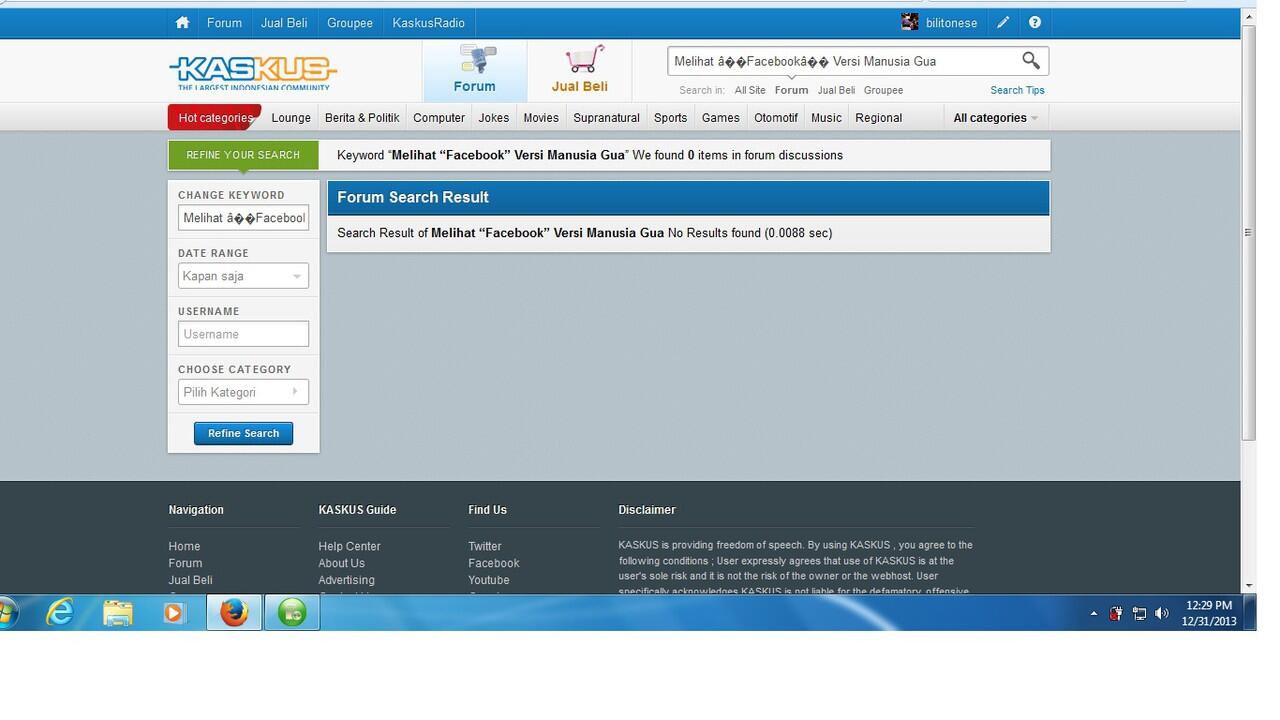Image resolution: width=1280 pixels, height=720 pixels.
Task: Open the Supranatural category
Action: pyautogui.click(x=606, y=118)
